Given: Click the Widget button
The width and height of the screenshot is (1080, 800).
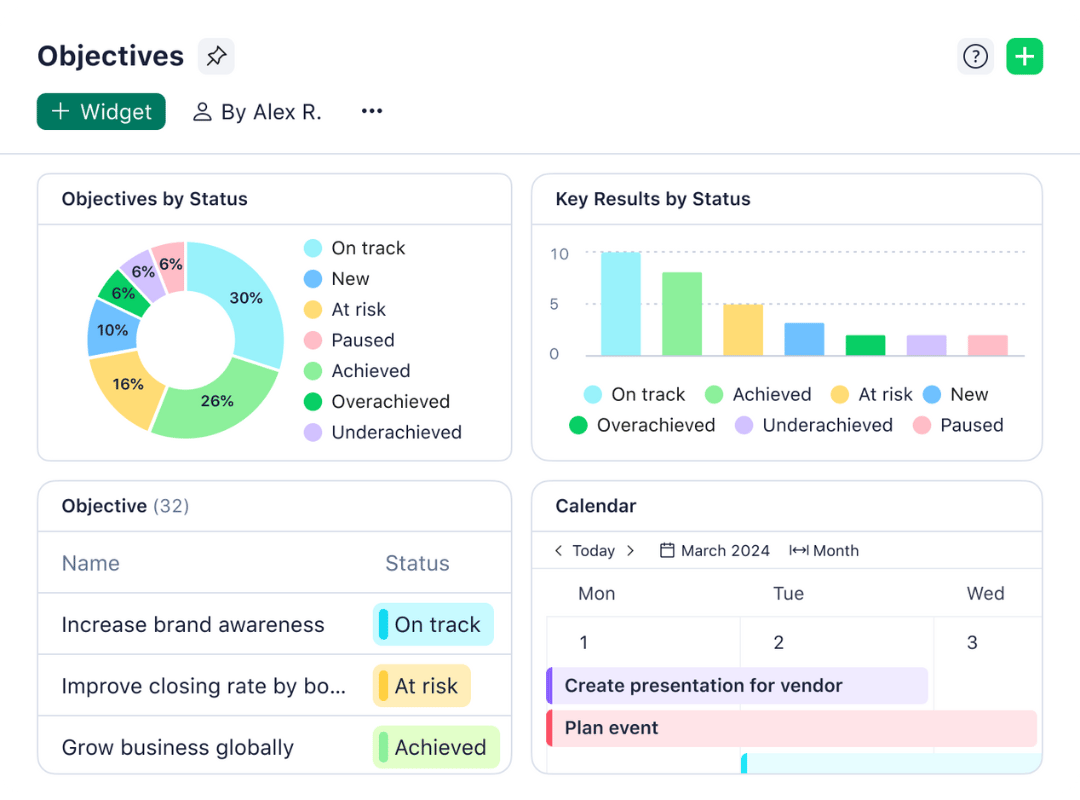Looking at the screenshot, I should [100, 111].
